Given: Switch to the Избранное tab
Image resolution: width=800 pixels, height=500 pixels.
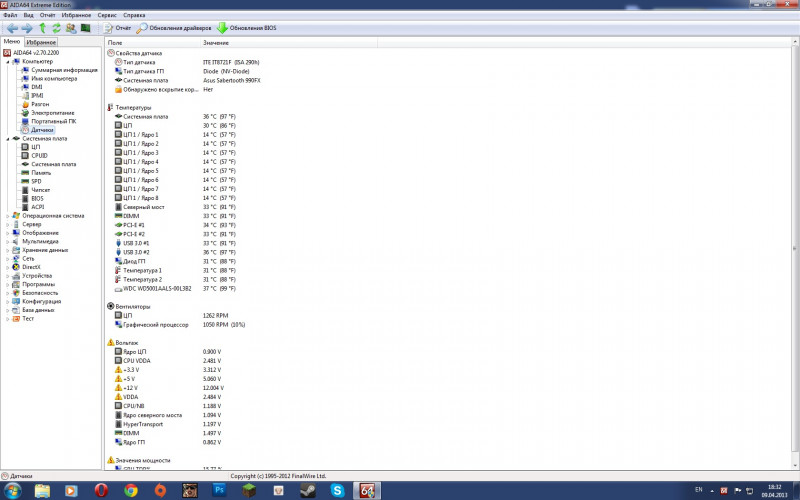Looking at the screenshot, I should [x=41, y=42].
